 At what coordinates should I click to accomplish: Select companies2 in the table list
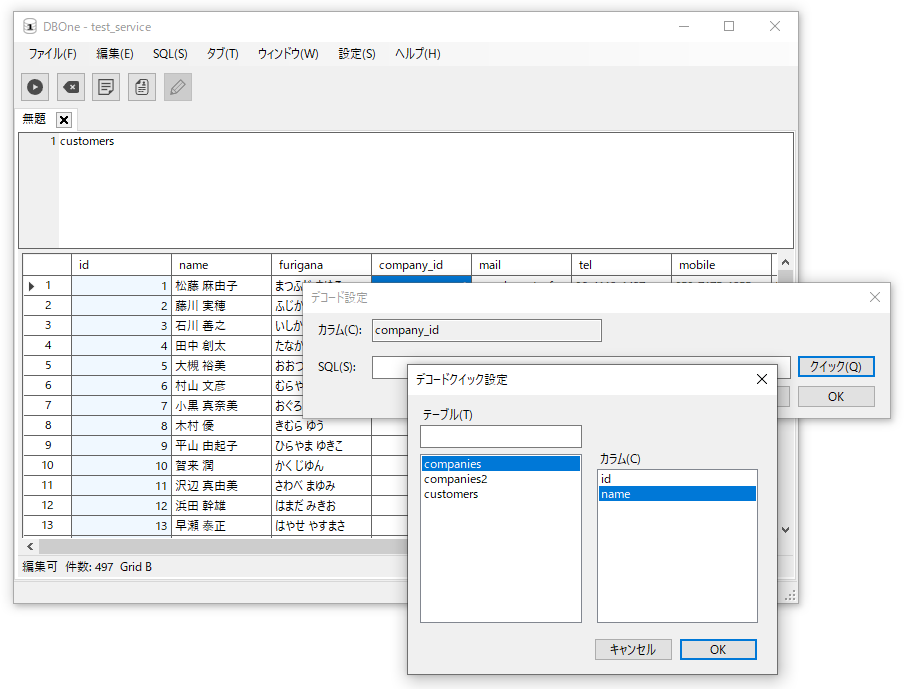456,479
